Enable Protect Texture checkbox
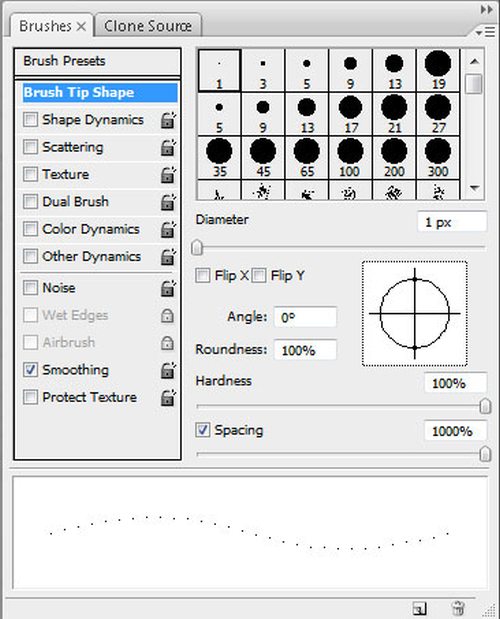500x619 pixels. 30,397
